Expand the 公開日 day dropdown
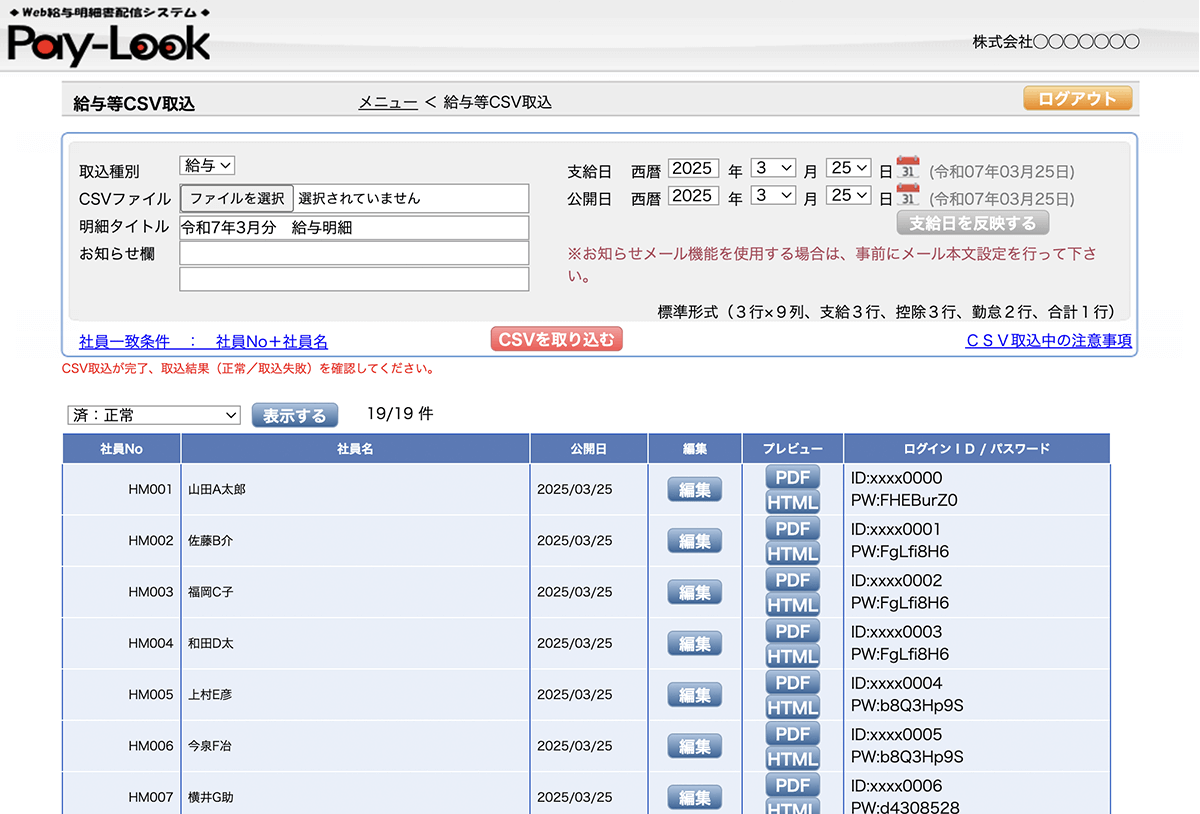Viewport: 1200px width, 814px height. tap(849, 196)
